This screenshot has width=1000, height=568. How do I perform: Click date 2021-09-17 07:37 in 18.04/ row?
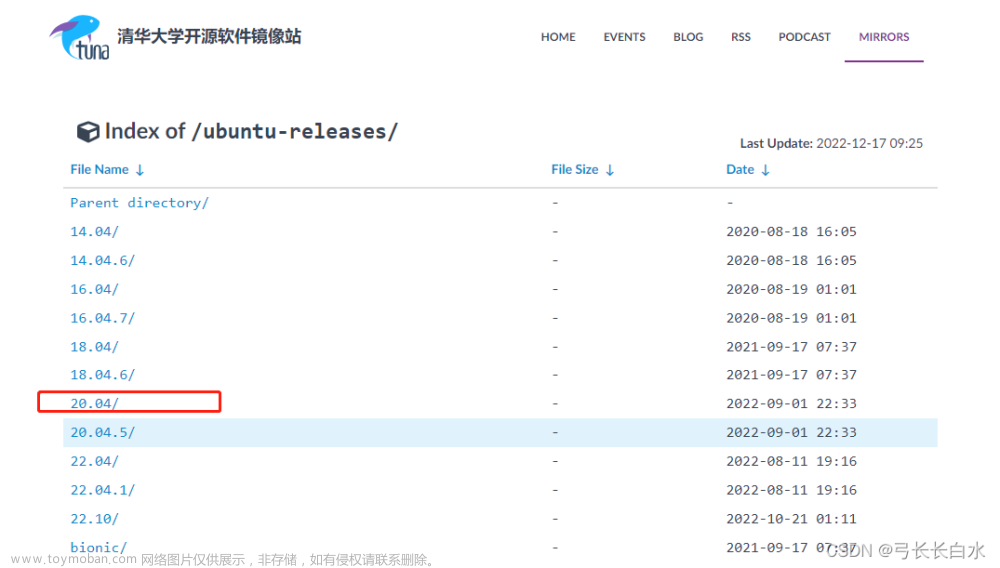tap(791, 347)
